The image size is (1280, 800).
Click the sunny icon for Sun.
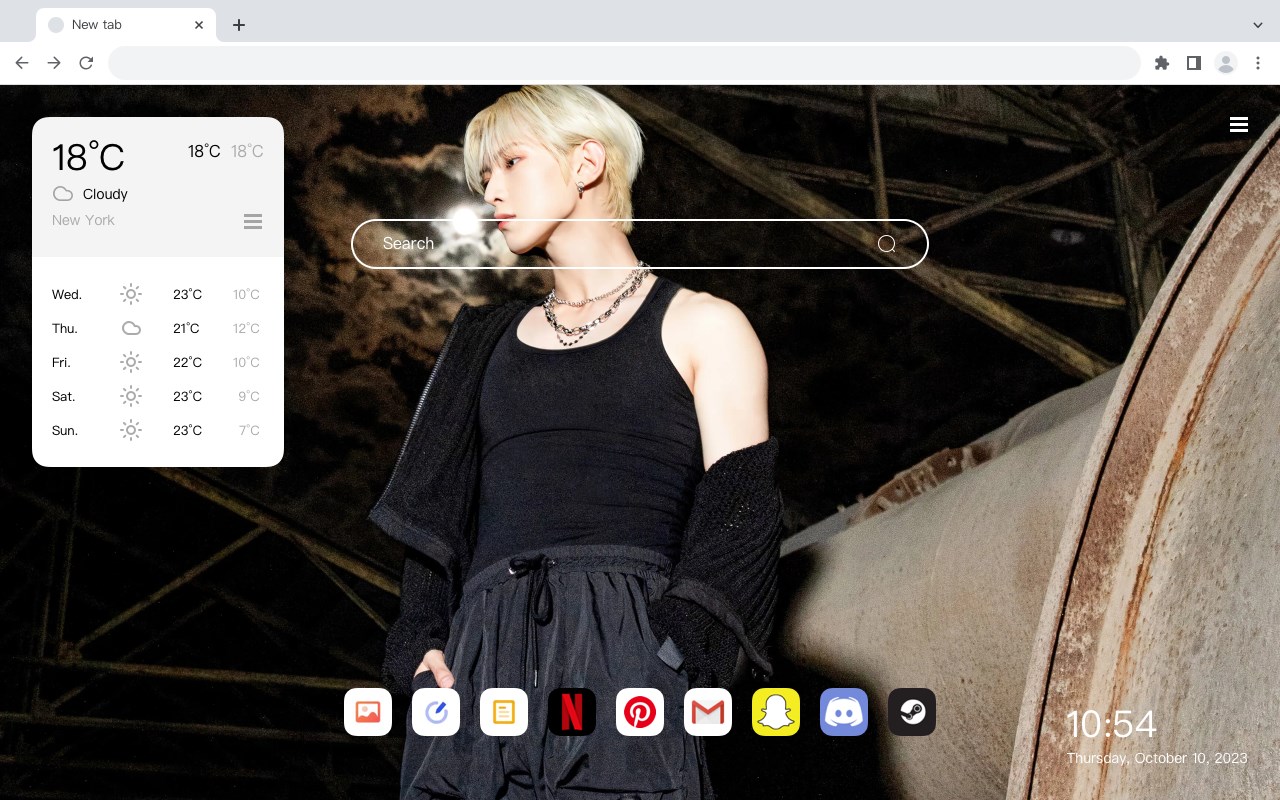click(131, 430)
